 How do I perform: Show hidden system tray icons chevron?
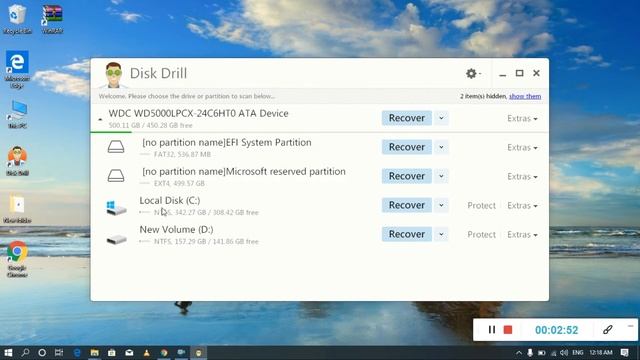tap(519, 353)
